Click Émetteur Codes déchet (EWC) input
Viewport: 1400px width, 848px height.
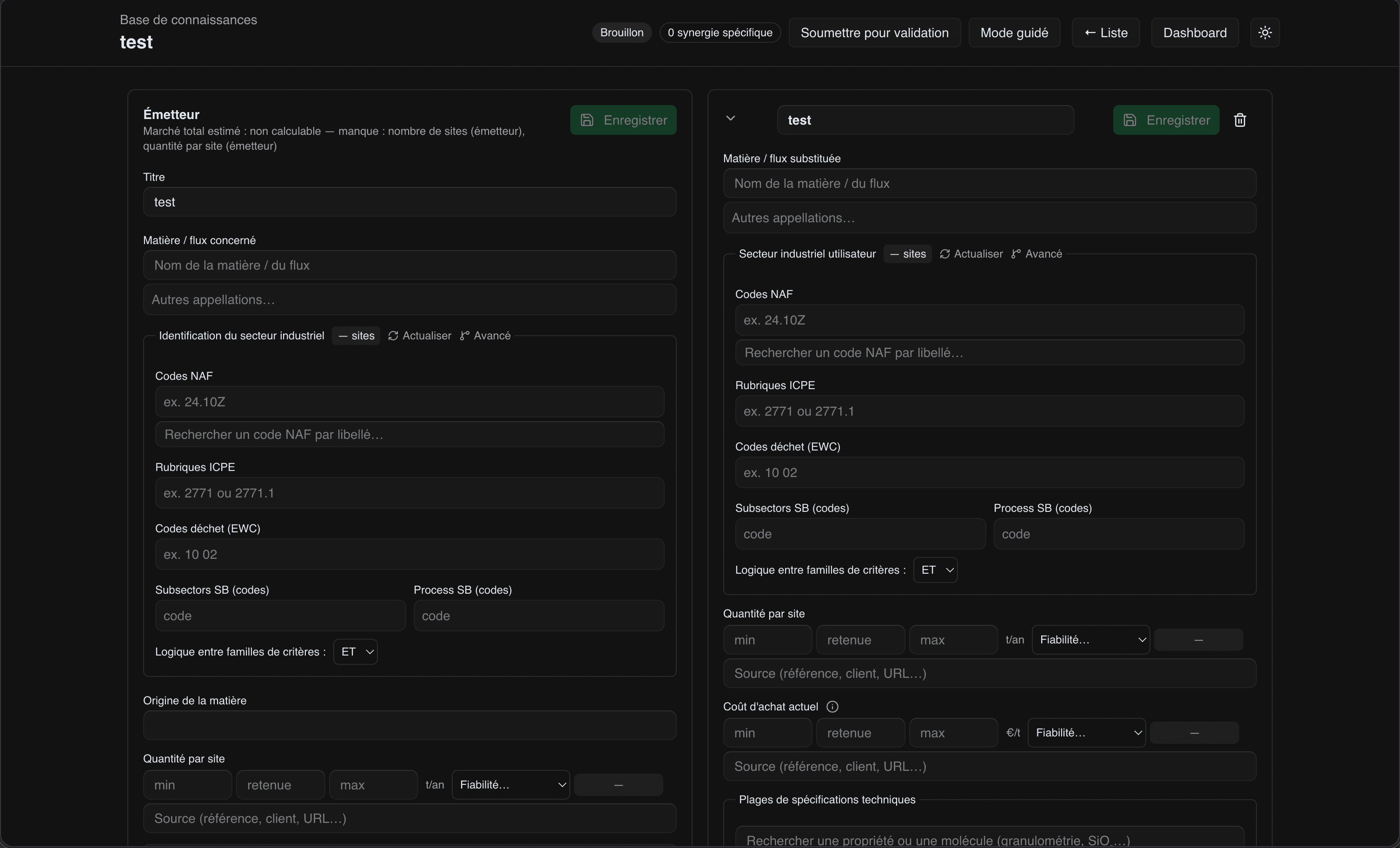[409, 554]
